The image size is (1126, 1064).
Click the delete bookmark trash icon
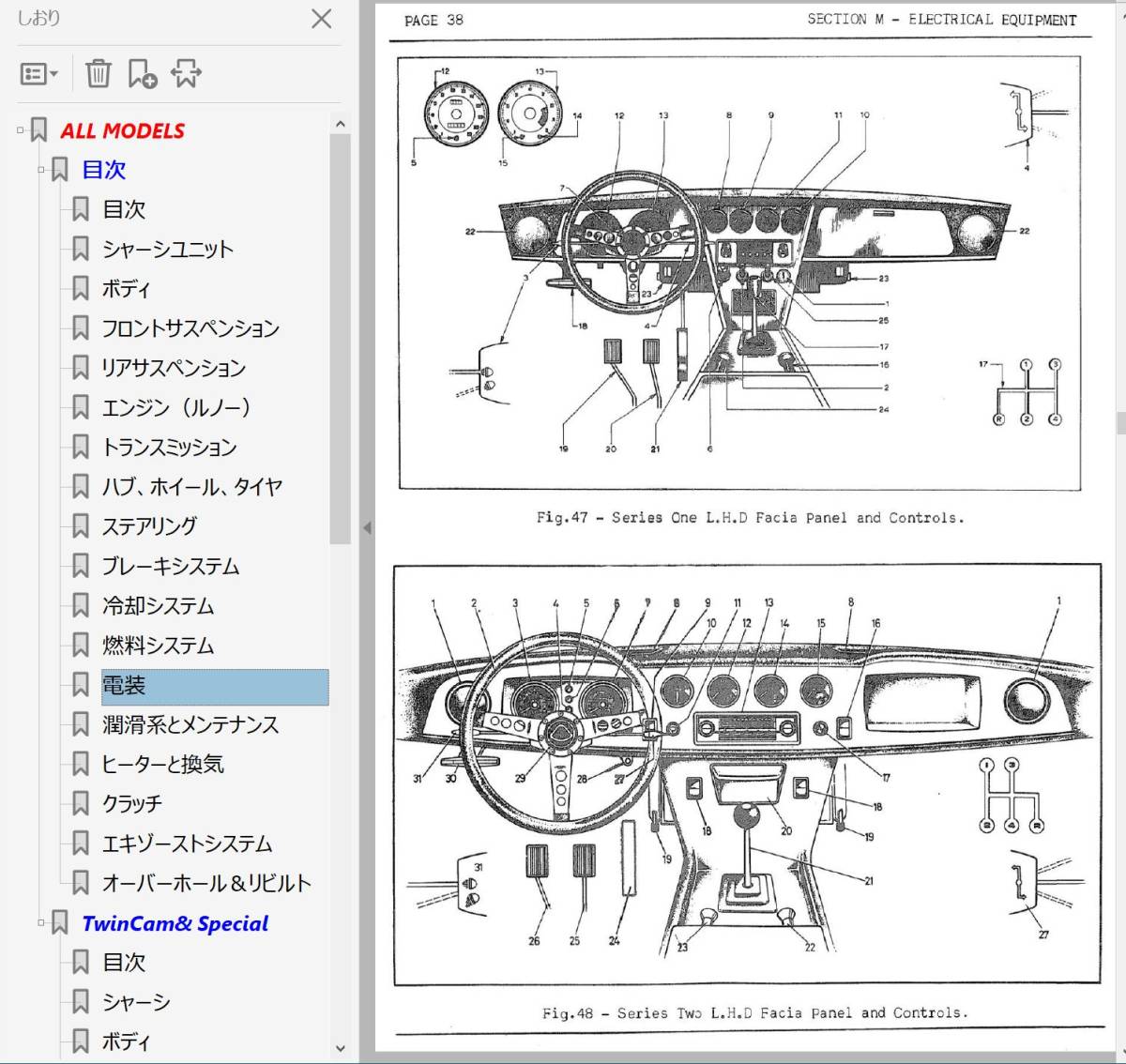click(98, 73)
